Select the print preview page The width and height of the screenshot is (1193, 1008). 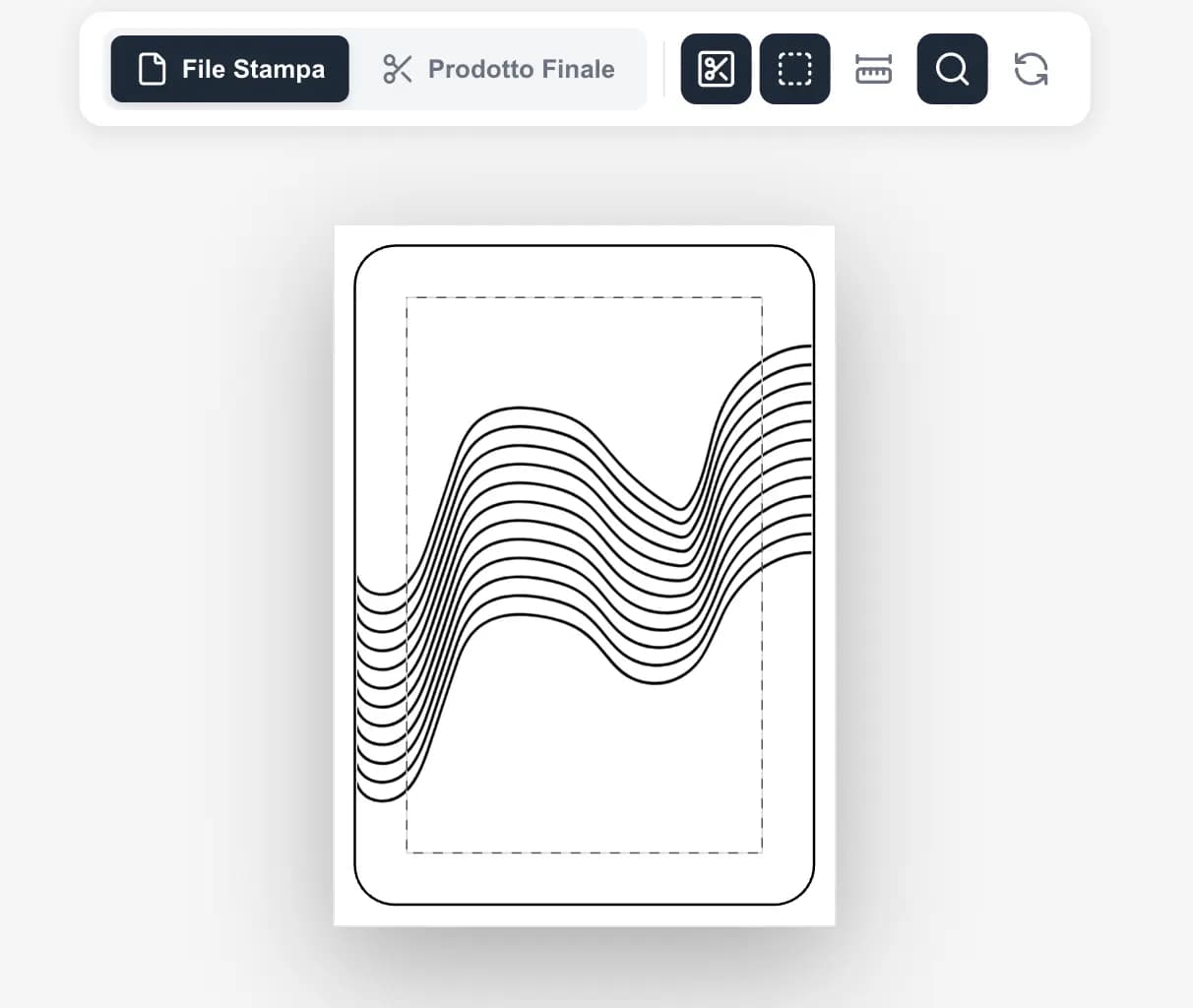(x=585, y=576)
